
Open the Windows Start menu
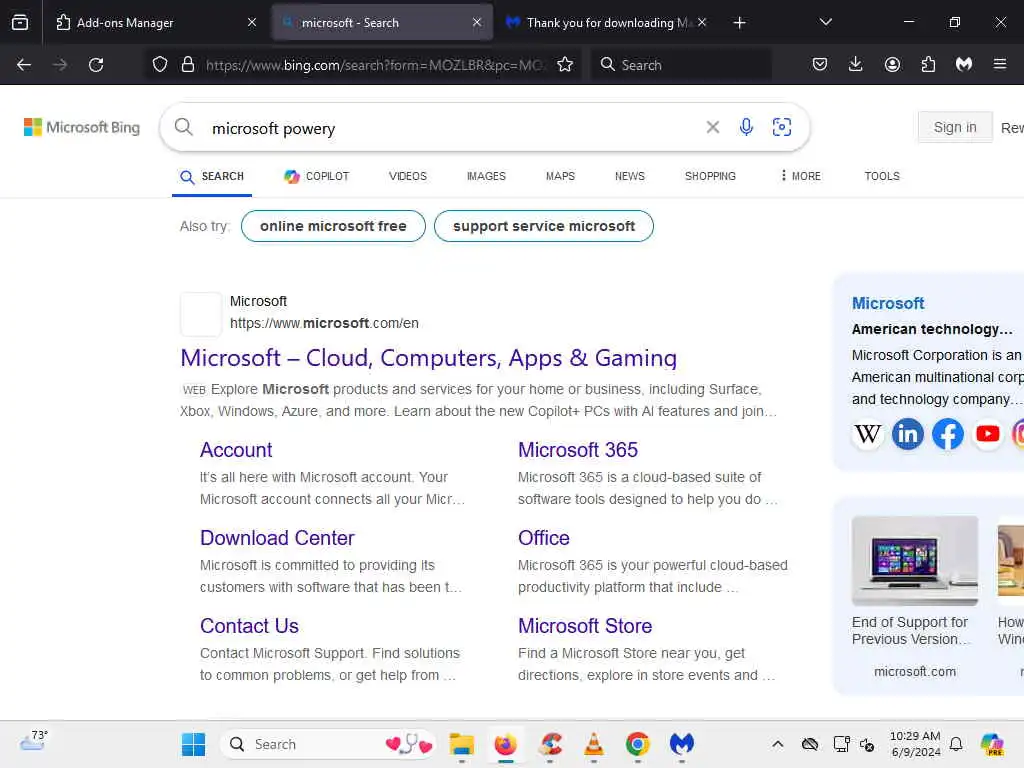tap(193, 744)
